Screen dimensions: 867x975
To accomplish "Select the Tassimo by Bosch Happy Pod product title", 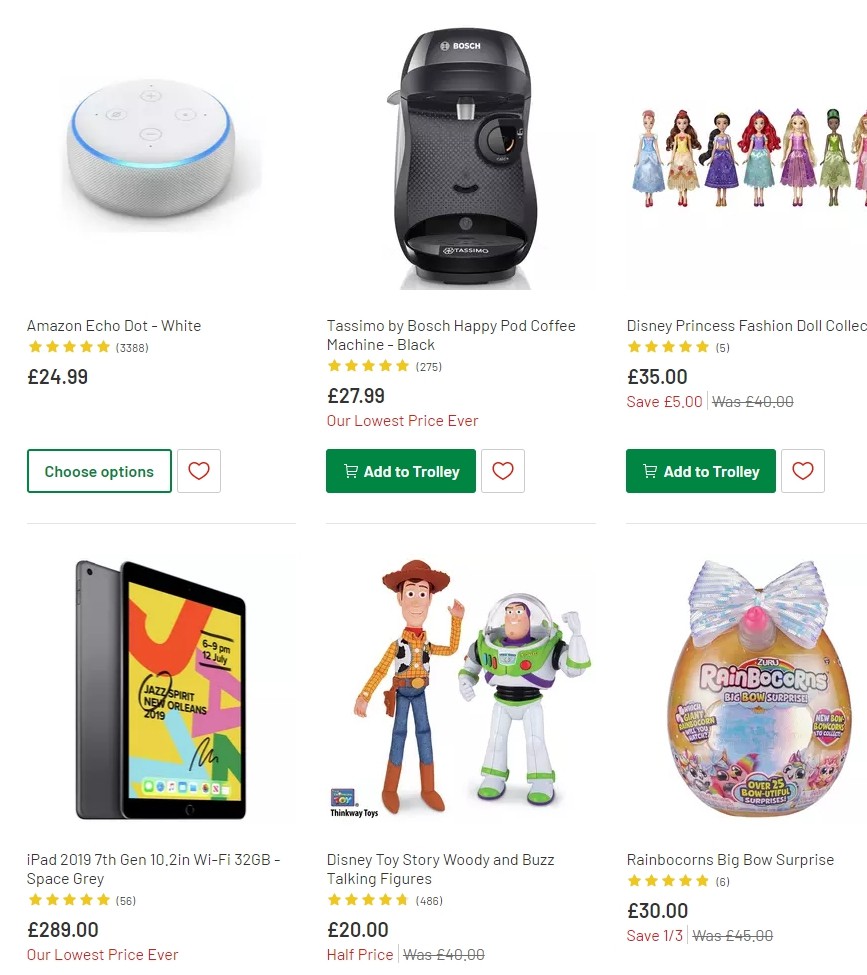I will [451, 336].
